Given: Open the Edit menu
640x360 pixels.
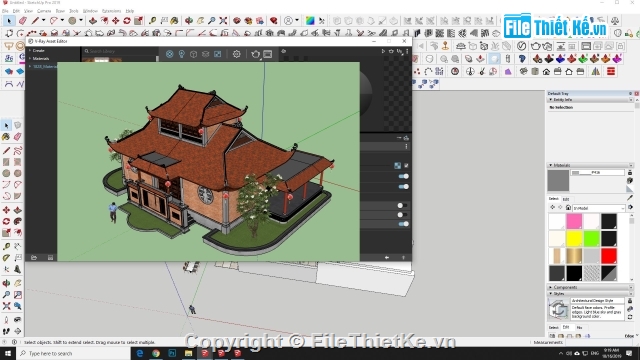Looking at the screenshot, I should 16,11.
